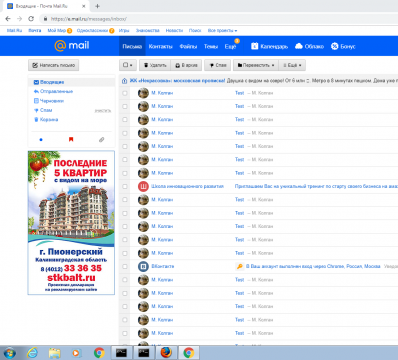
Task: Open the Отправленные folder link
Action: point(56,91)
